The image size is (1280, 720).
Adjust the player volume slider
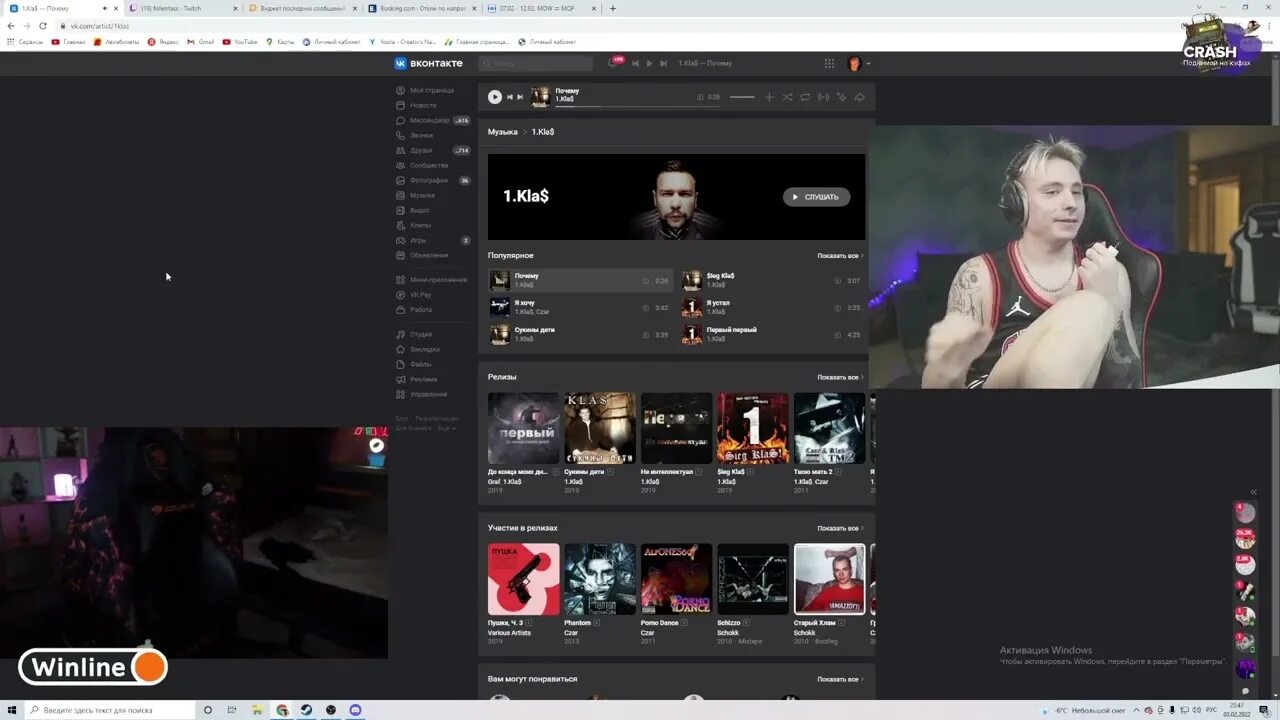[742, 97]
